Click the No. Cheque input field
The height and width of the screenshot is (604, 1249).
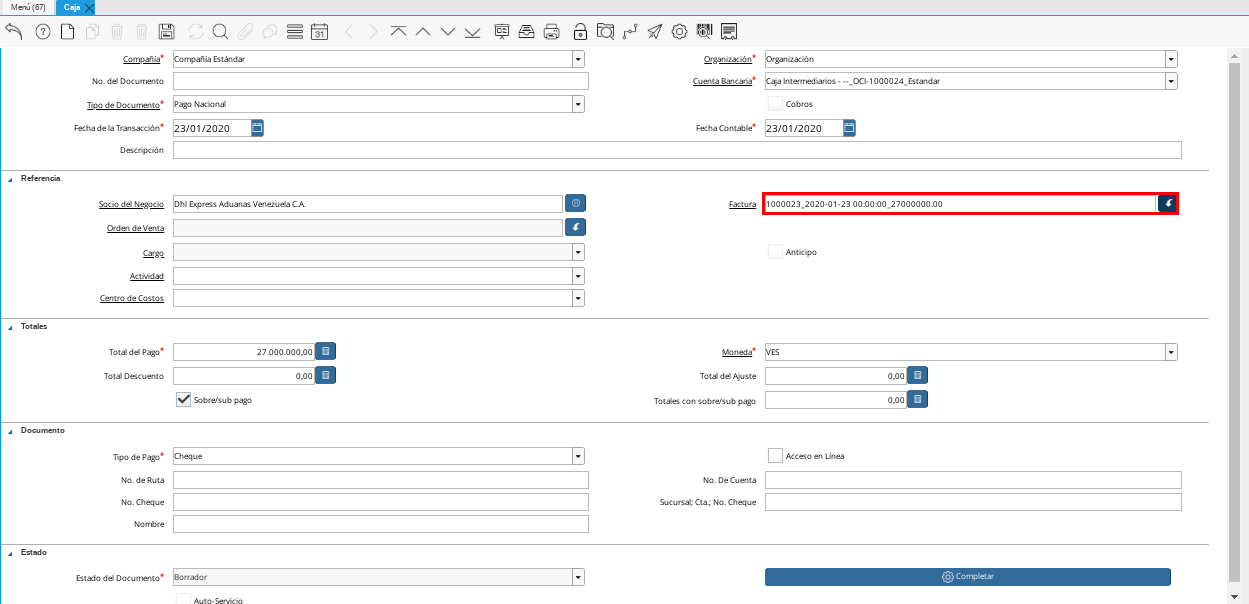click(x=381, y=502)
